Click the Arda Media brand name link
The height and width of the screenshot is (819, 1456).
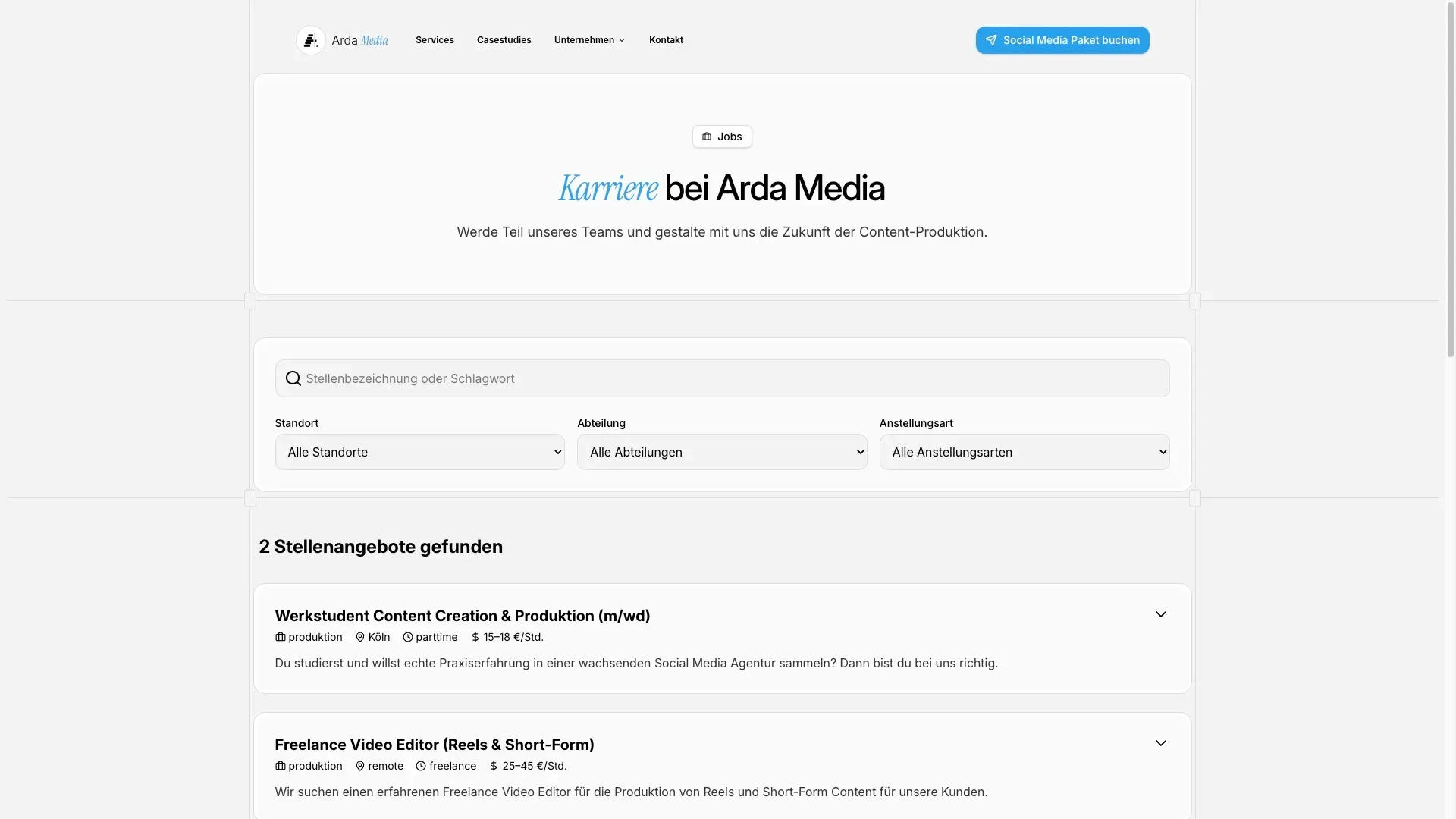point(360,40)
